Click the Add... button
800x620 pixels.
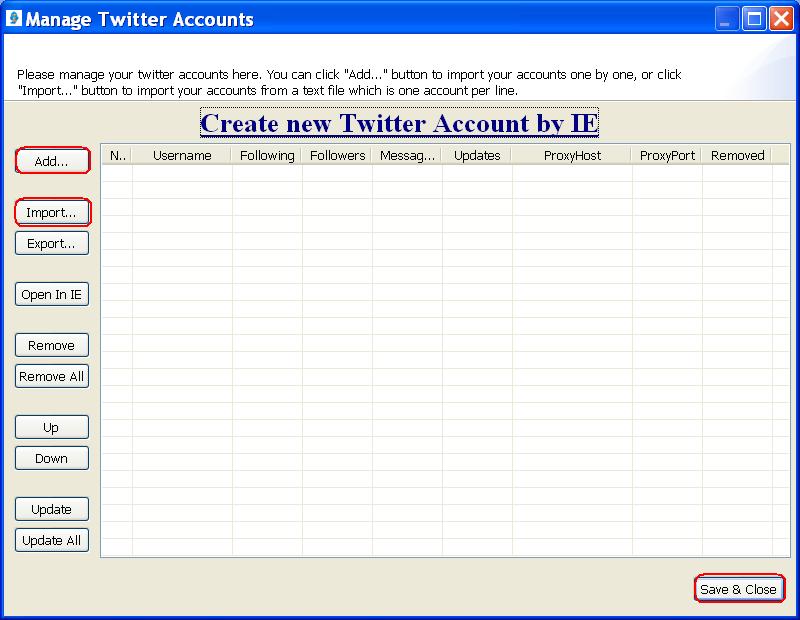click(x=52, y=161)
